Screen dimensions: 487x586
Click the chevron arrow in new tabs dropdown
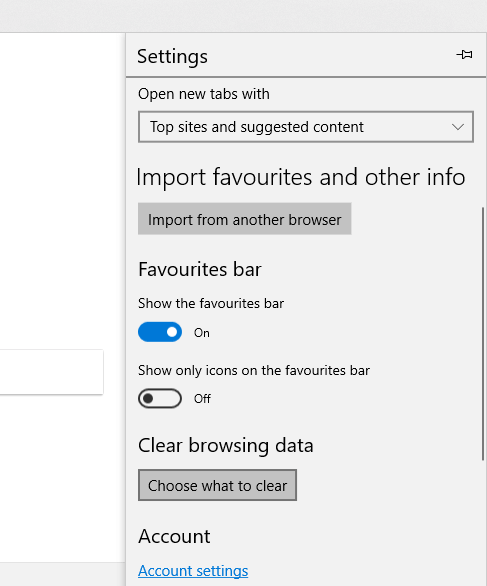tap(458, 127)
